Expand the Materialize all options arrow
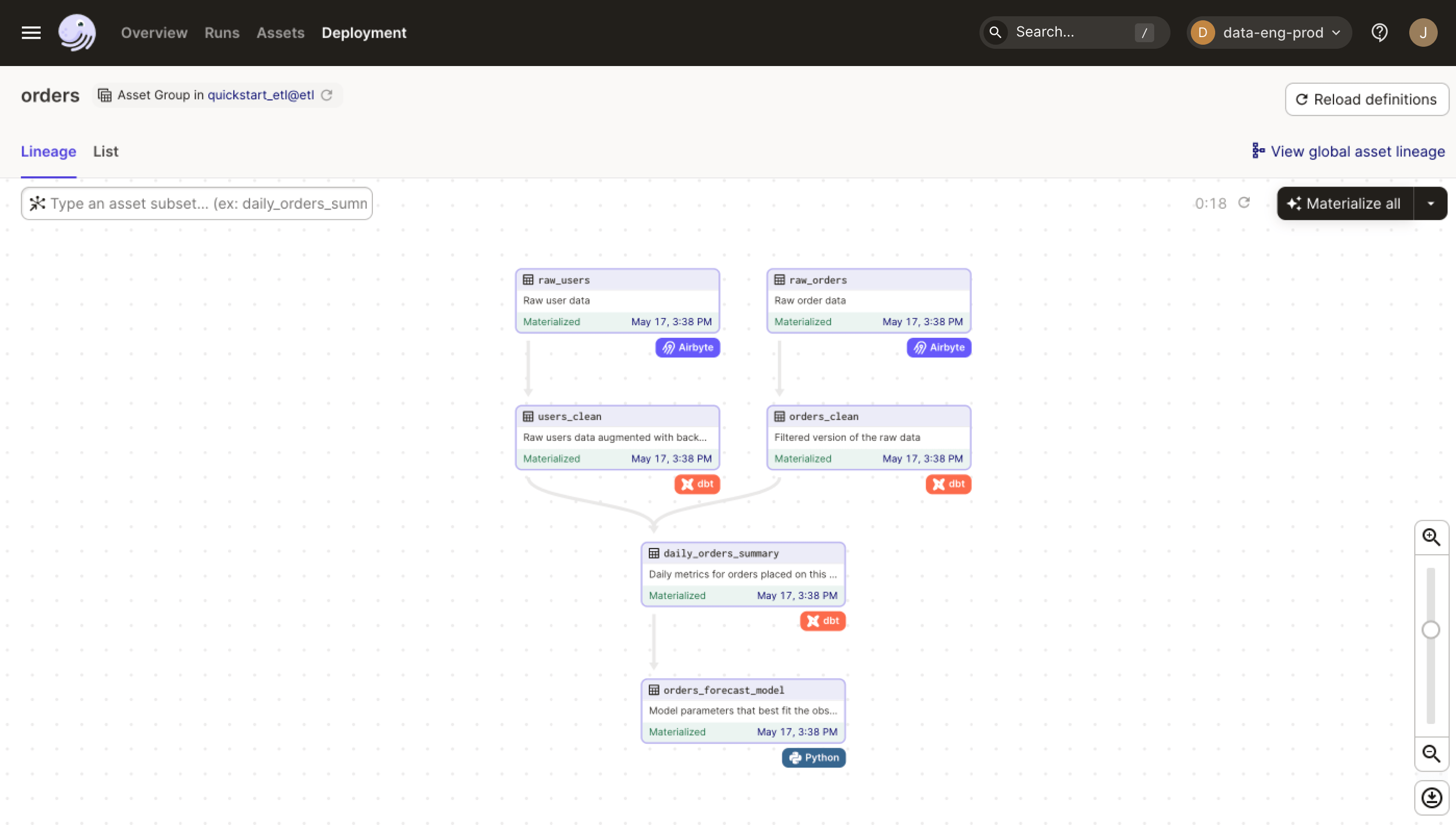Screen dimensions: 1456x825 1431,203
